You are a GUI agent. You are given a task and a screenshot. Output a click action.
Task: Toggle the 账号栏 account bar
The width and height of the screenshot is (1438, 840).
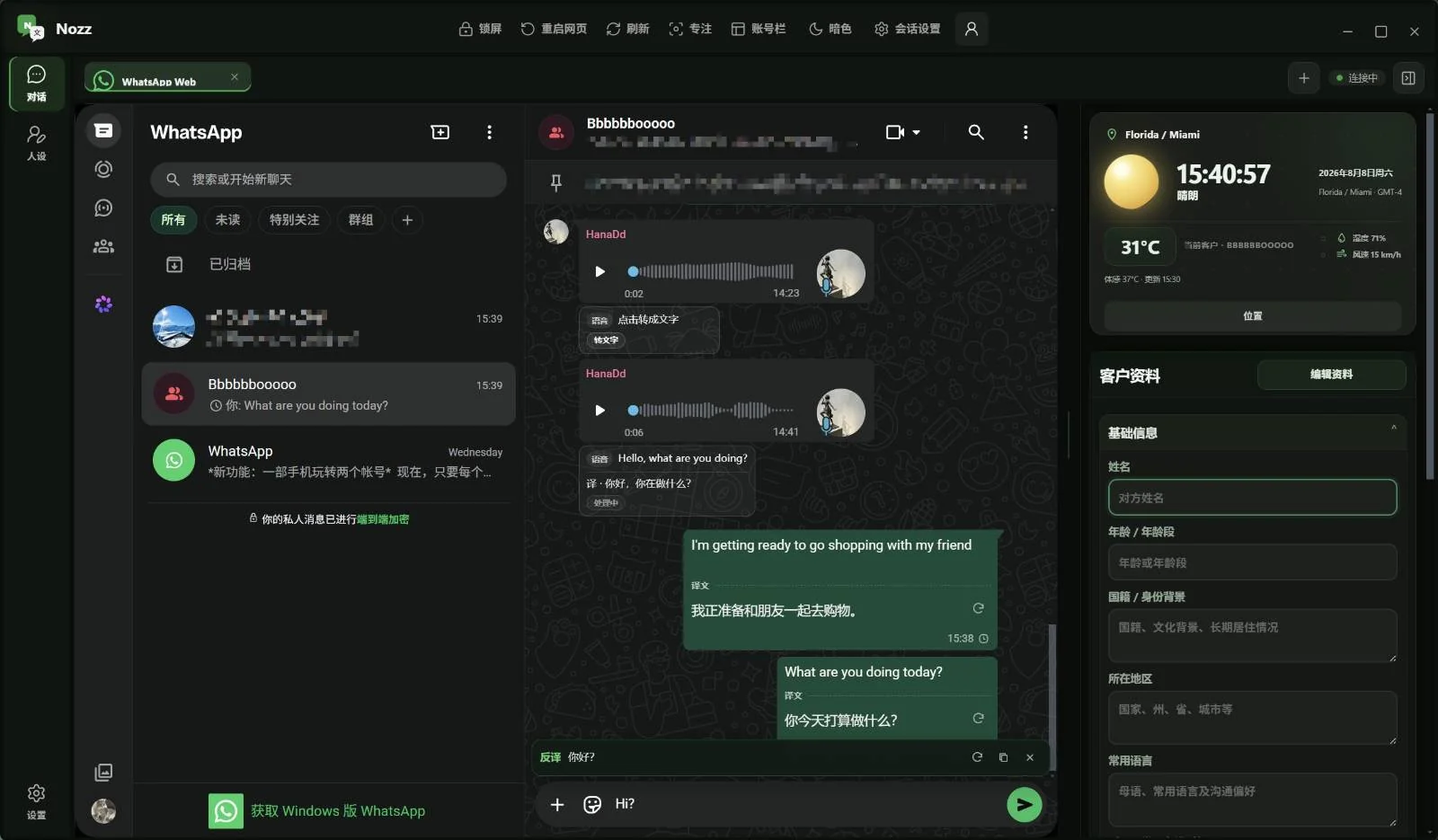[x=759, y=29]
